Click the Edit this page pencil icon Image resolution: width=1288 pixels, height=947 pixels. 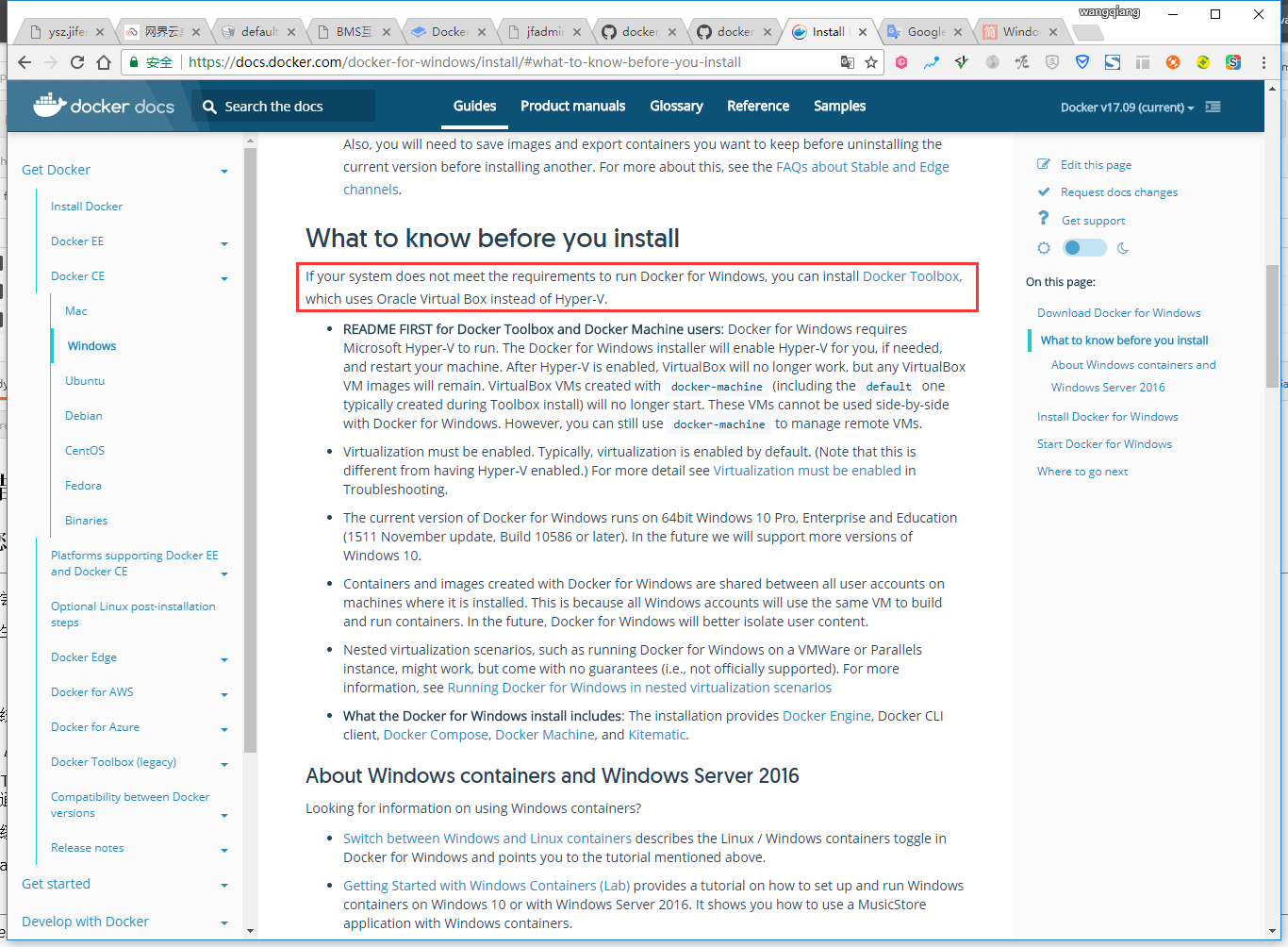click(x=1044, y=164)
